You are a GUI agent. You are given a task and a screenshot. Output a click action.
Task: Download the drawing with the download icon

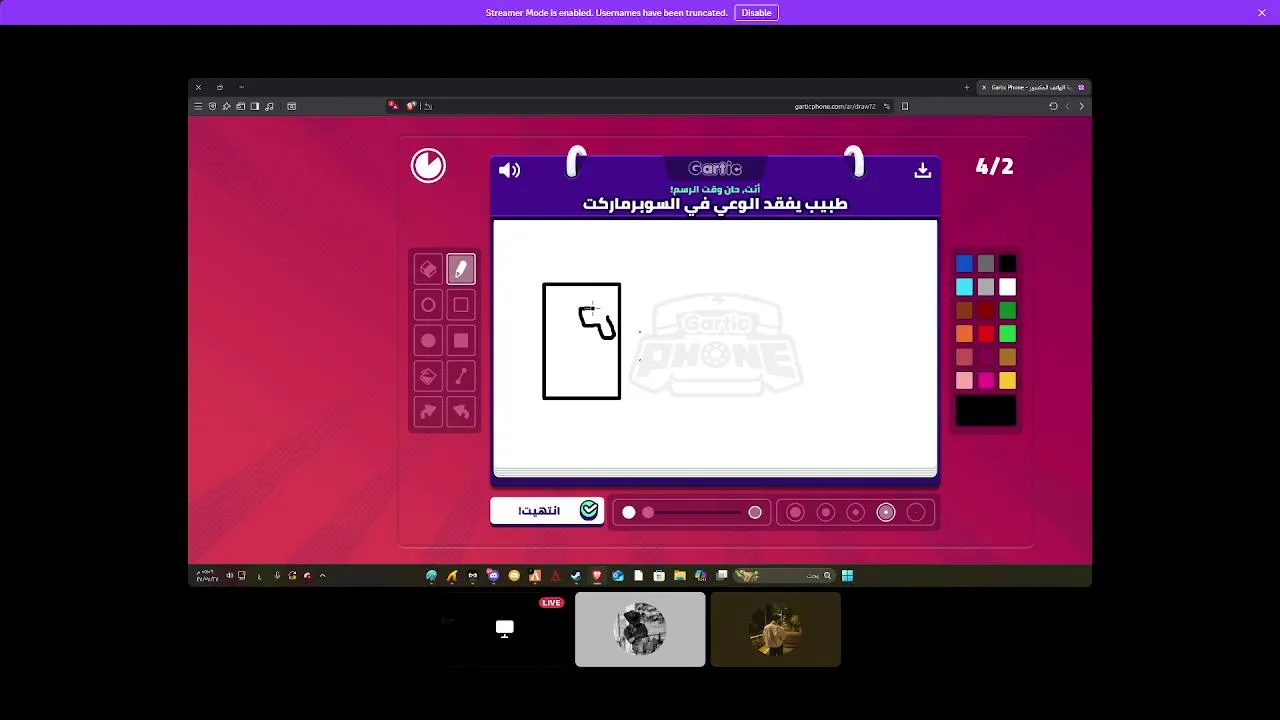click(923, 170)
